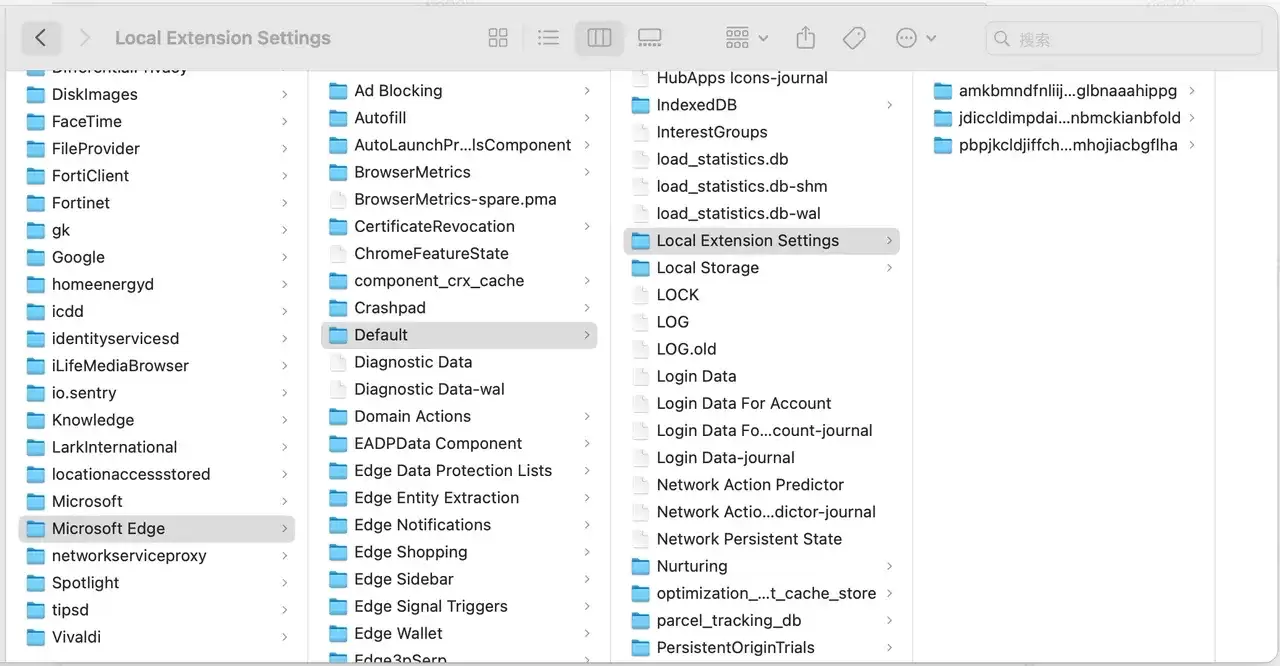Click the Share toolbar icon
This screenshot has height=666, width=1280.
[x=806, y=38]
